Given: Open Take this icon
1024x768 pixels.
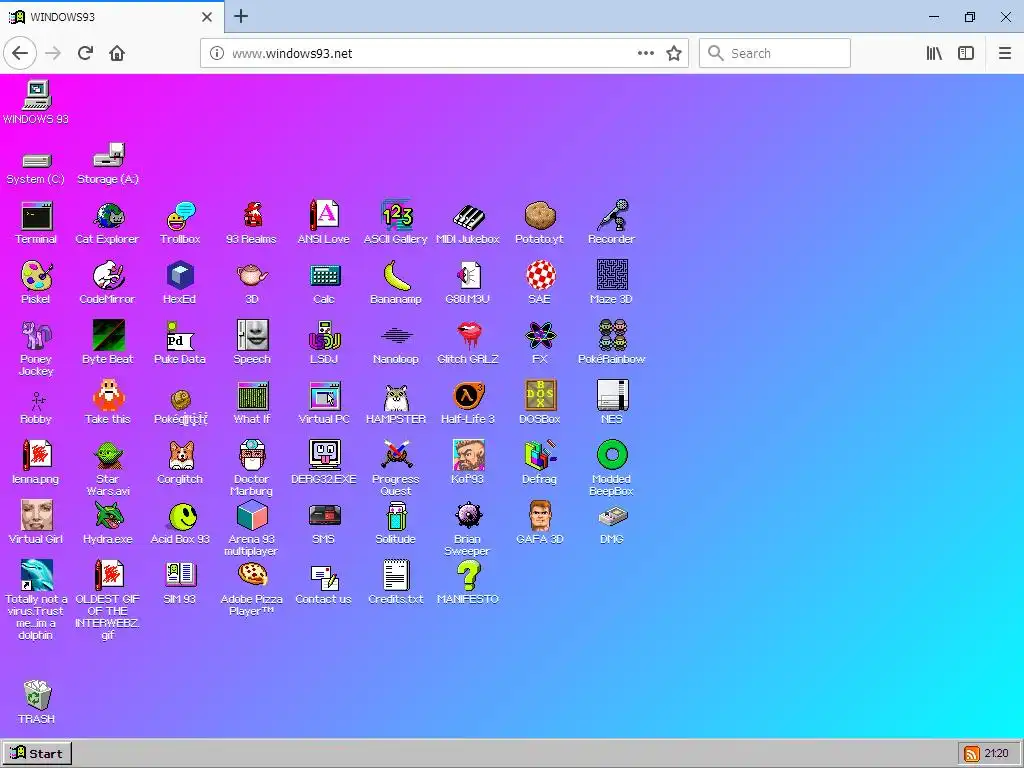Looking at the screenshot, I should pyautogui.click(x=108, y=396).
